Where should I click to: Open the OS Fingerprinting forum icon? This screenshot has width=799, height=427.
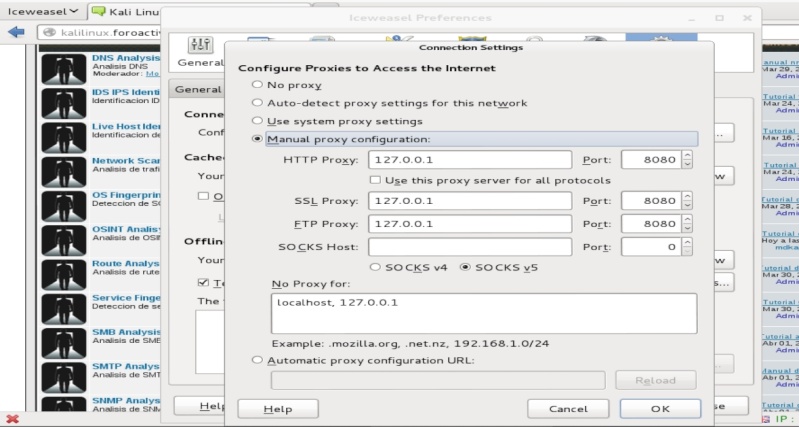click(x=64, y=206)
